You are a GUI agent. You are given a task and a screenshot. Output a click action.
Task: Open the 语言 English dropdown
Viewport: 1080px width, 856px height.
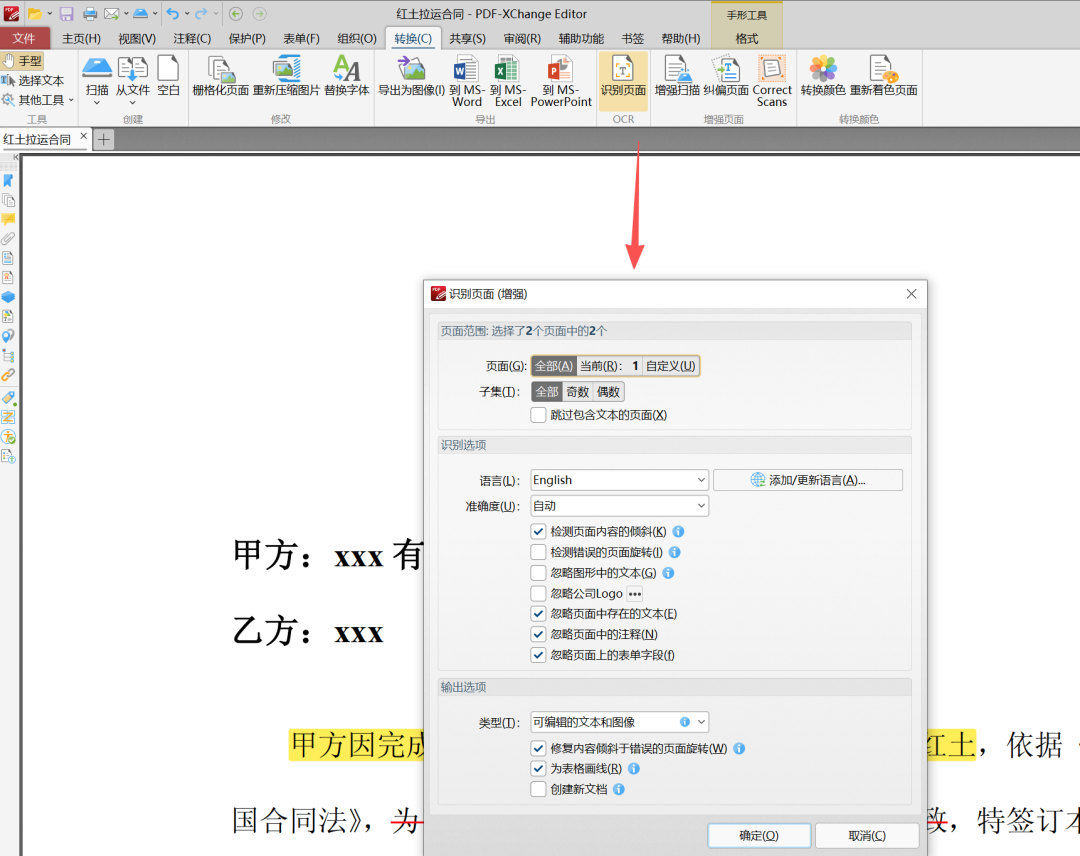(x=618, y=480)
